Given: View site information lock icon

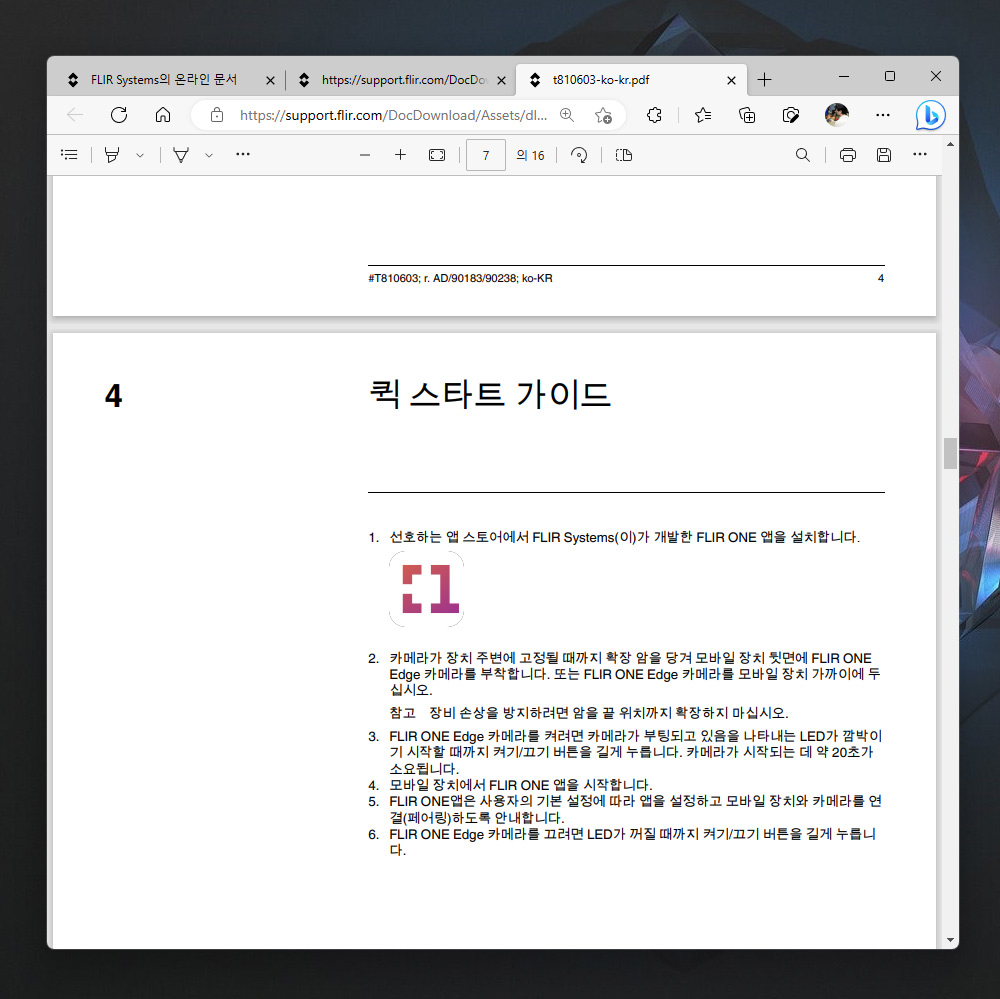Looking at the screenshot, I should 217,115.
